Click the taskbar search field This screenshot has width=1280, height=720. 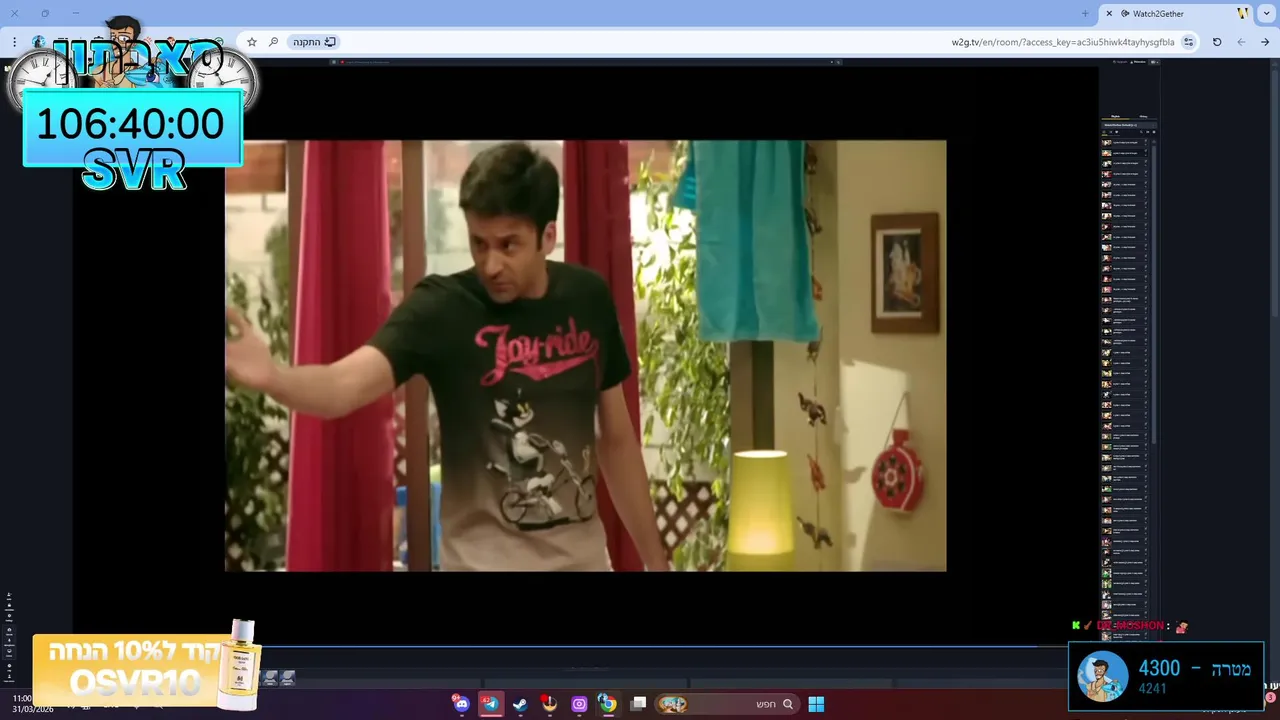click(x=727, y=704)
